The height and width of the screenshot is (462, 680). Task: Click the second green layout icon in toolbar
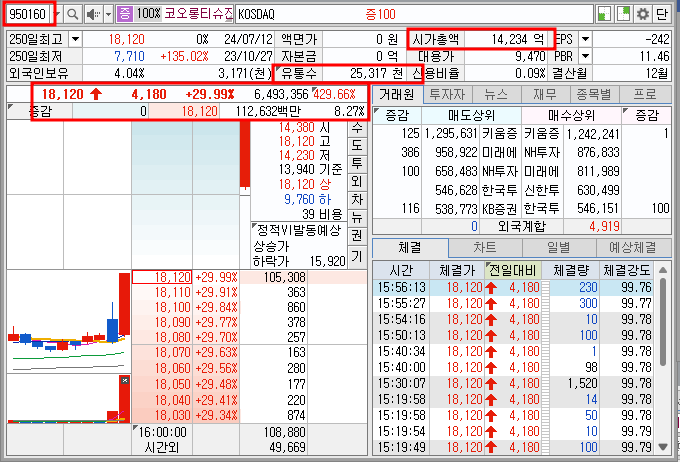click(623, 14)
